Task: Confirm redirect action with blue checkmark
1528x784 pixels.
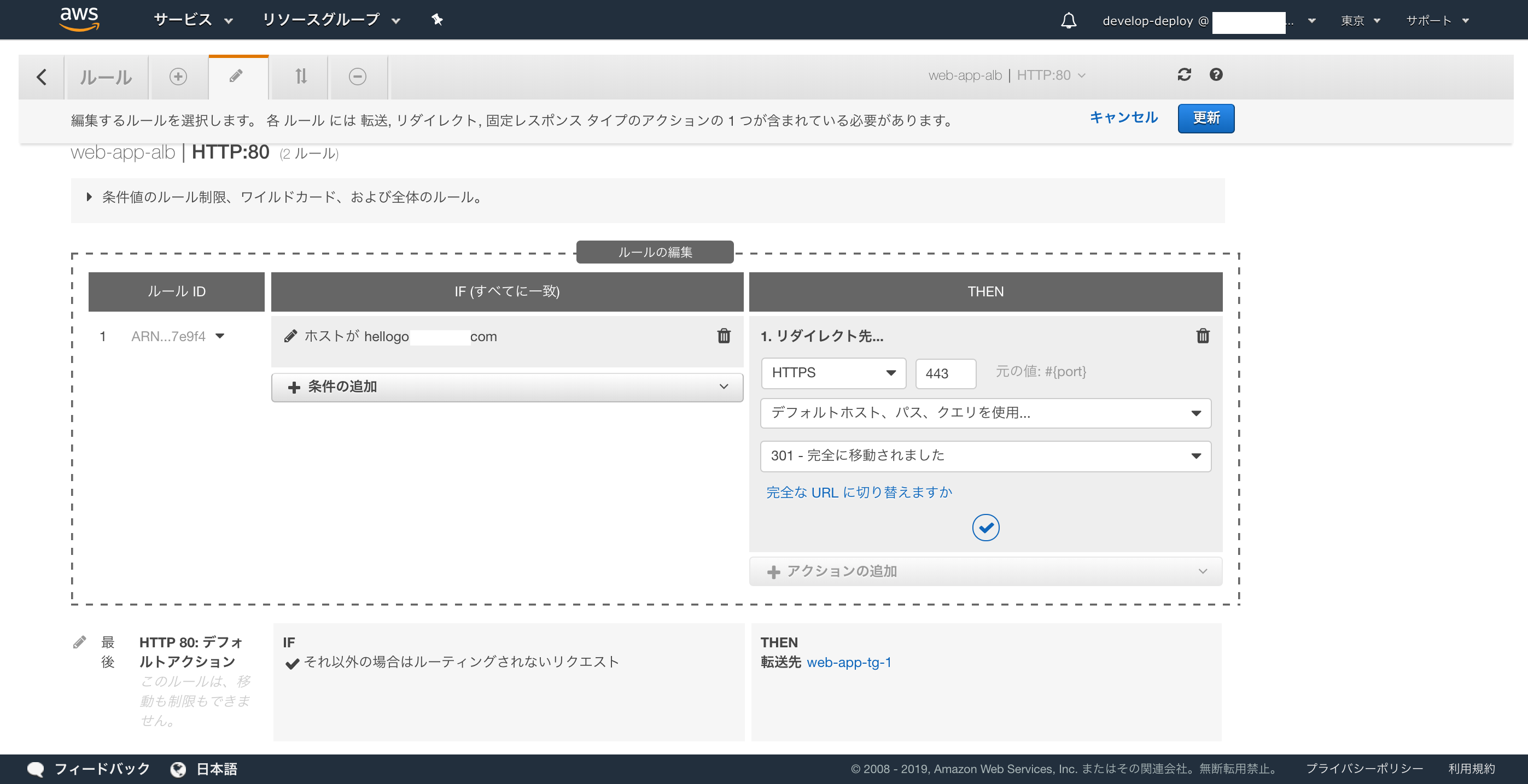Action: coord(985,527)
